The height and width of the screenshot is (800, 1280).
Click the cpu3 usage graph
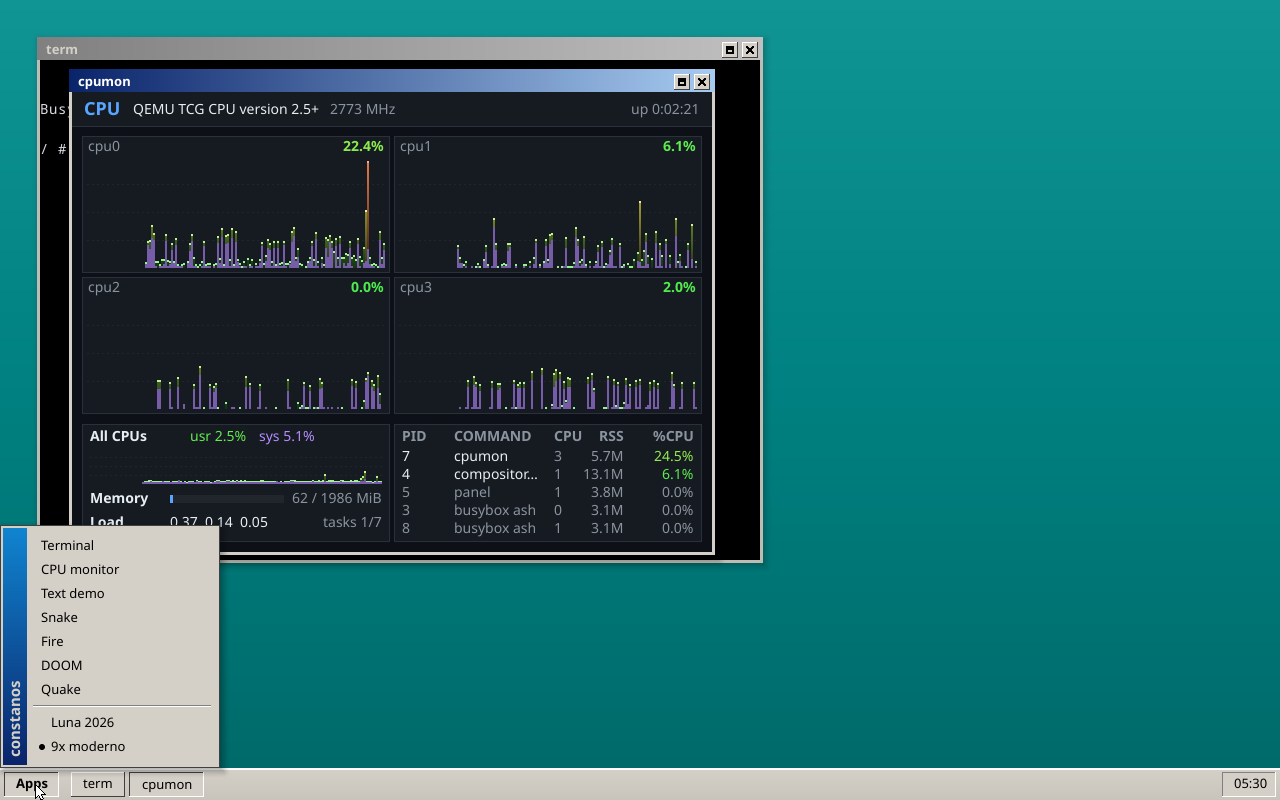coord(548,346)
